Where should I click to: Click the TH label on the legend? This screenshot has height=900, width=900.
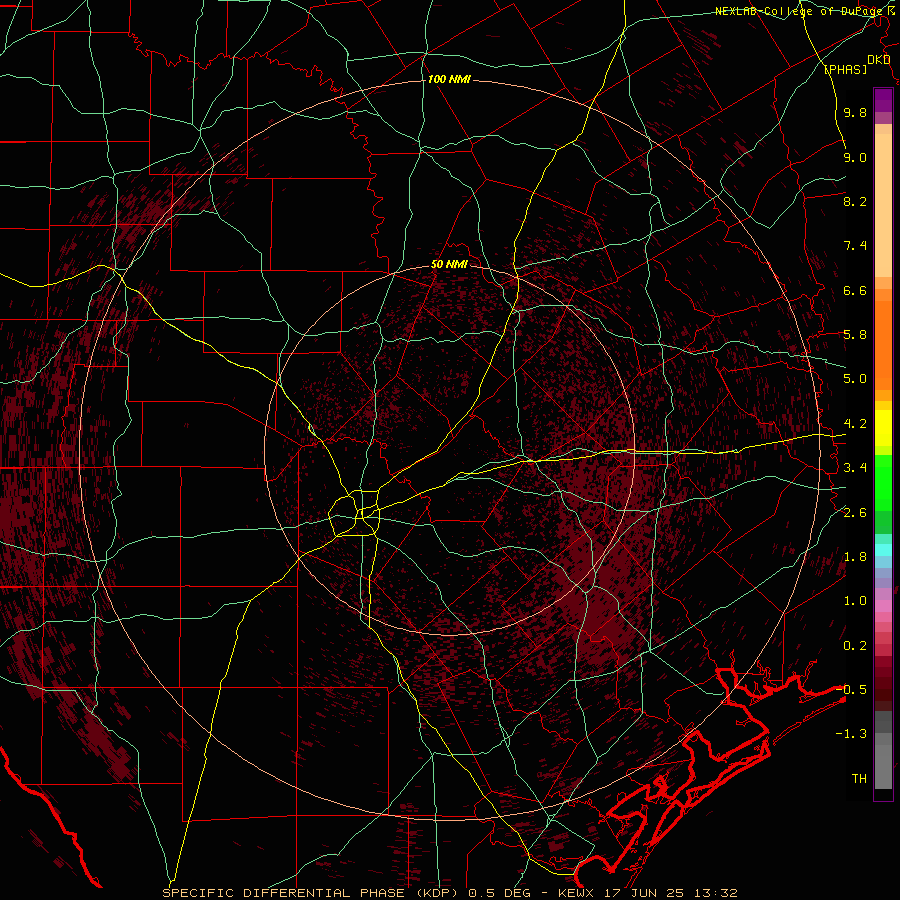(x=859, y=779)
